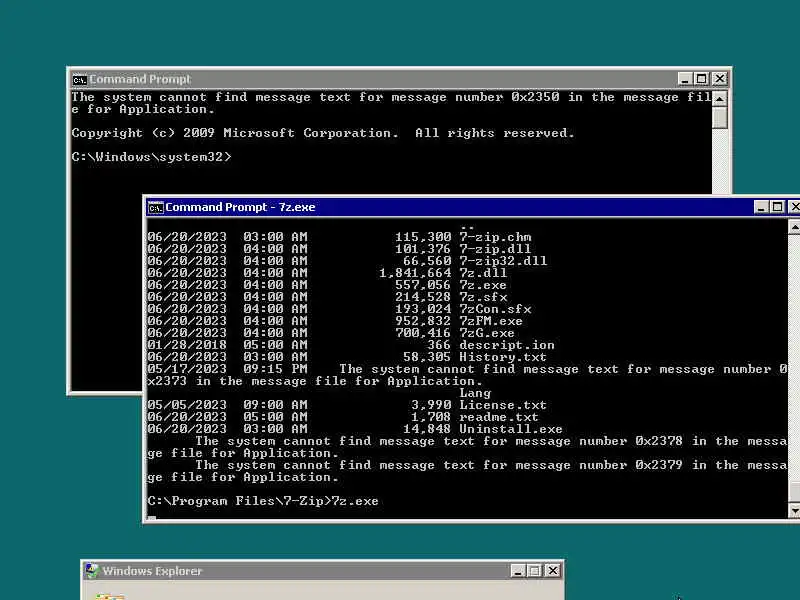Viewport: 800px width, 600px height.
Task: Click scroll up arrow in 7z.exe Command Prompt
Action: [x=794, y=226]
